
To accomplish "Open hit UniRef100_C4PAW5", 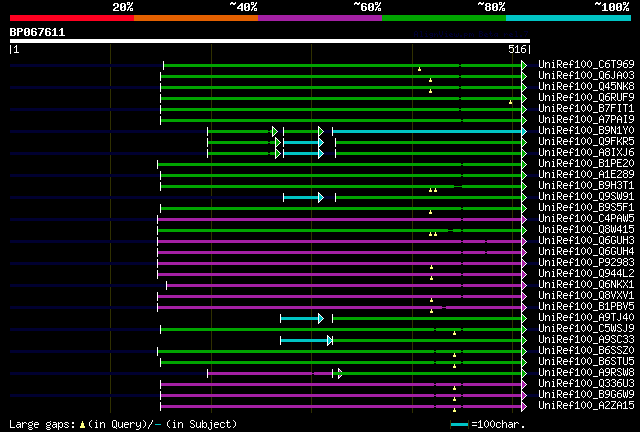I will point(586,218).
